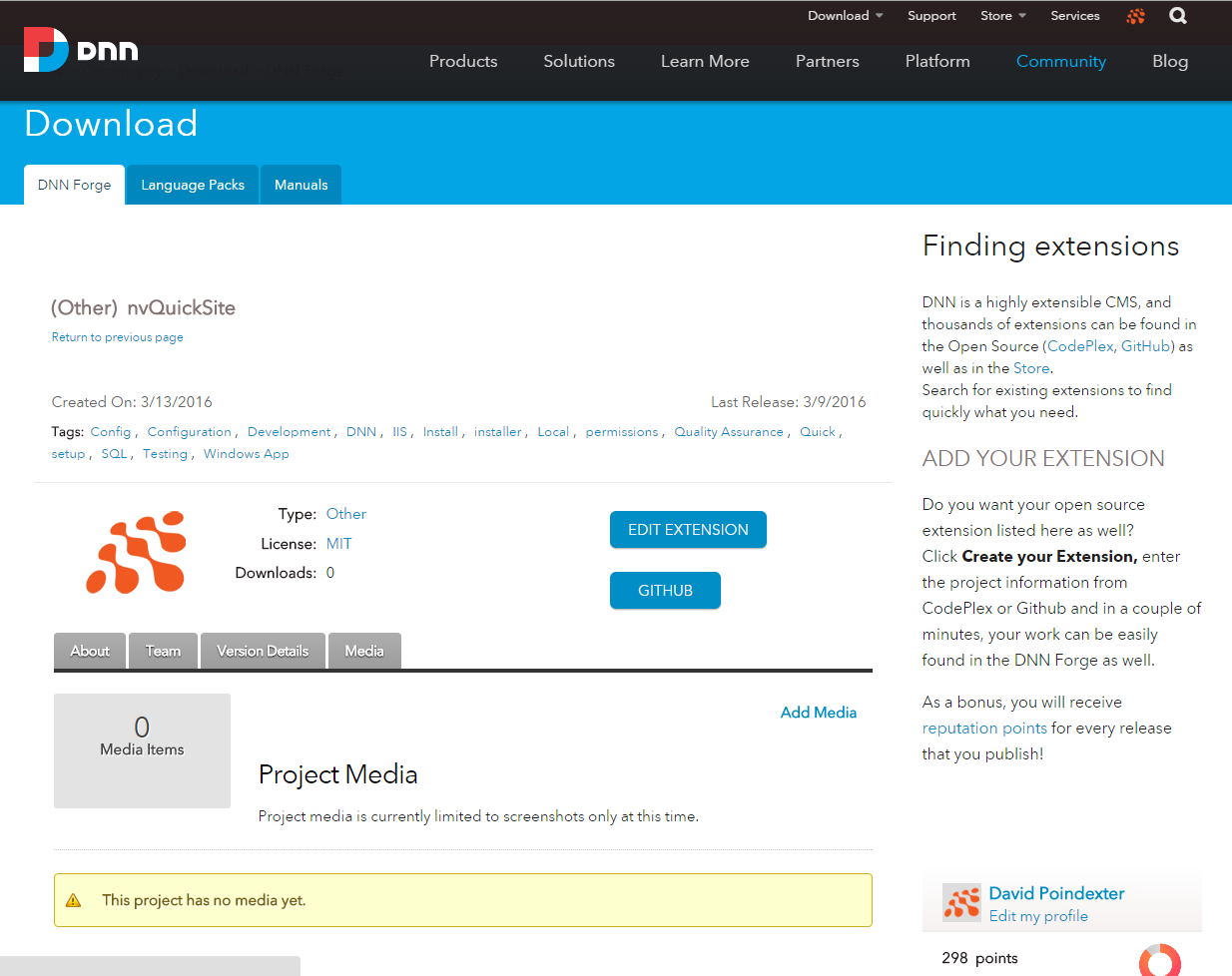The height and width of the screenshot is (976, 1232).
Task: Open the Team tab
Action: point(163,651)
